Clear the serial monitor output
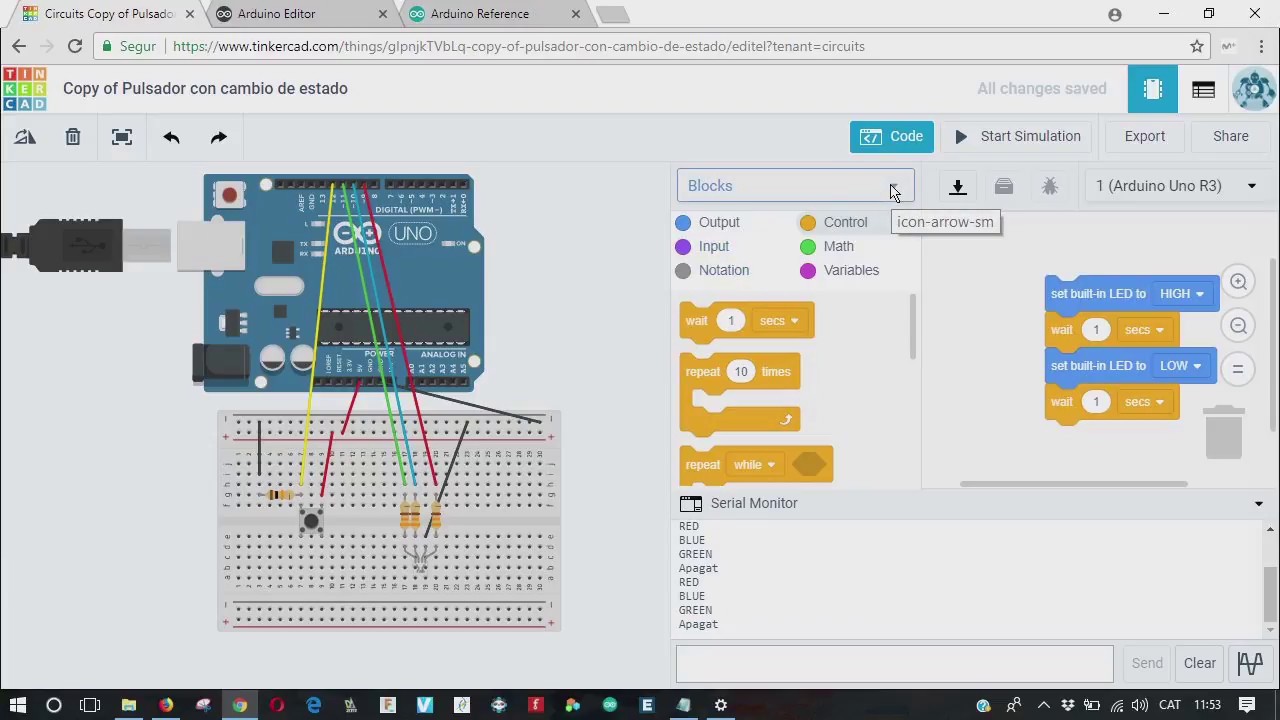This screenshot has width=1280, height=720. coord(1200,663)
